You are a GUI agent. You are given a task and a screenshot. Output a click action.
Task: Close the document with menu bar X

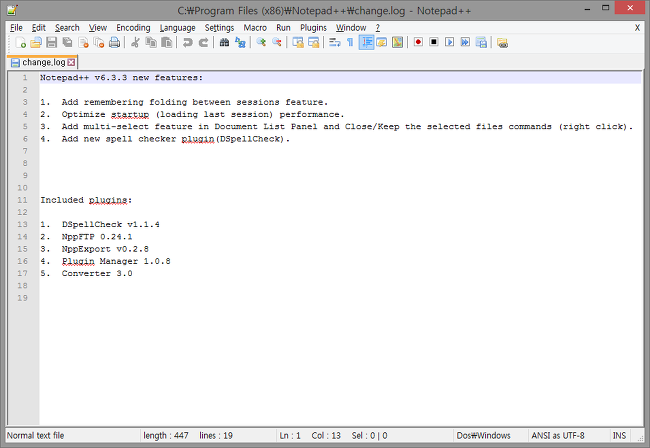[637, 28]
